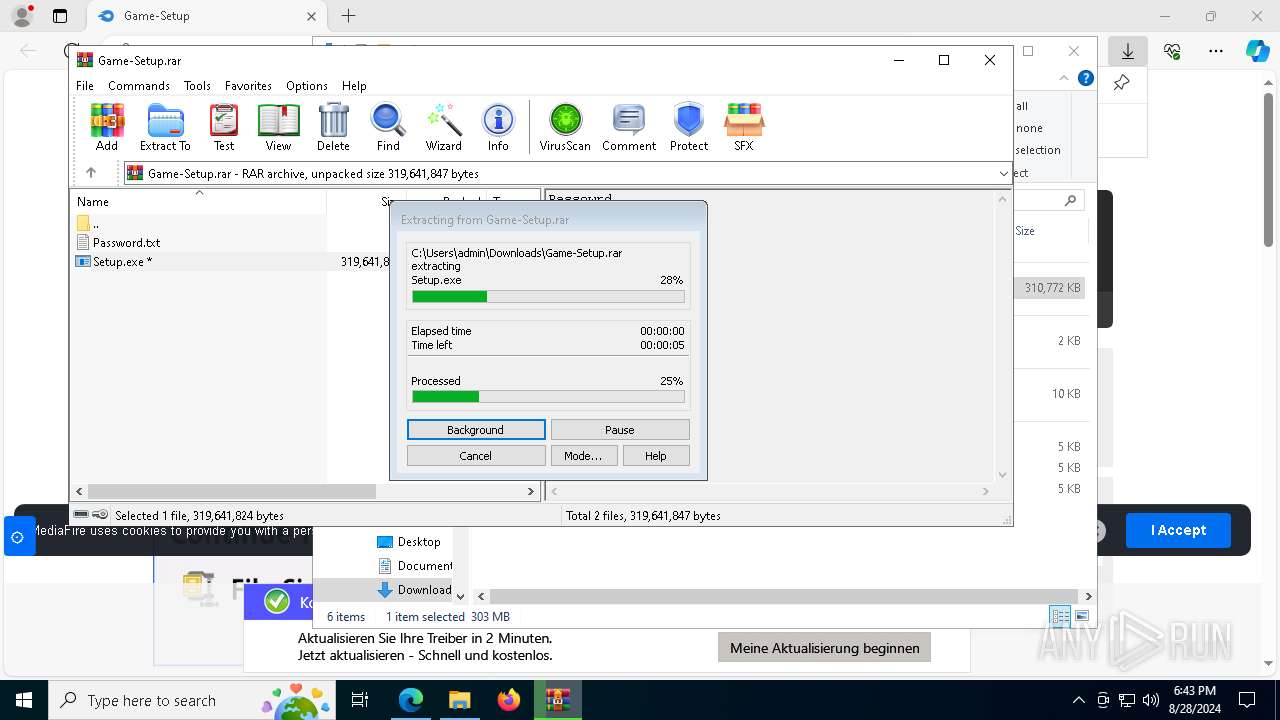Open the Extract To tool
1280x720 pixels.
click(165, 127)
